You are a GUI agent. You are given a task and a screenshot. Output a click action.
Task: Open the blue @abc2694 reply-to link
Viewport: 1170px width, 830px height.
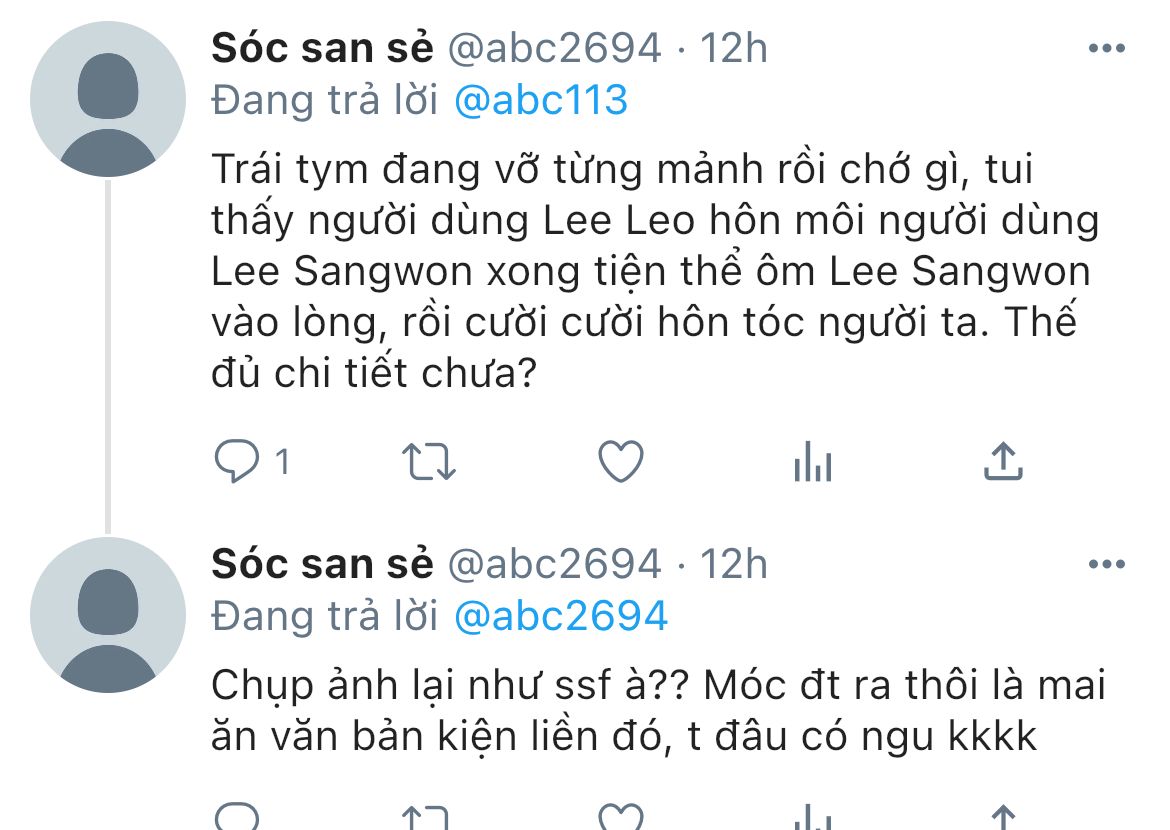click(560, 617)
